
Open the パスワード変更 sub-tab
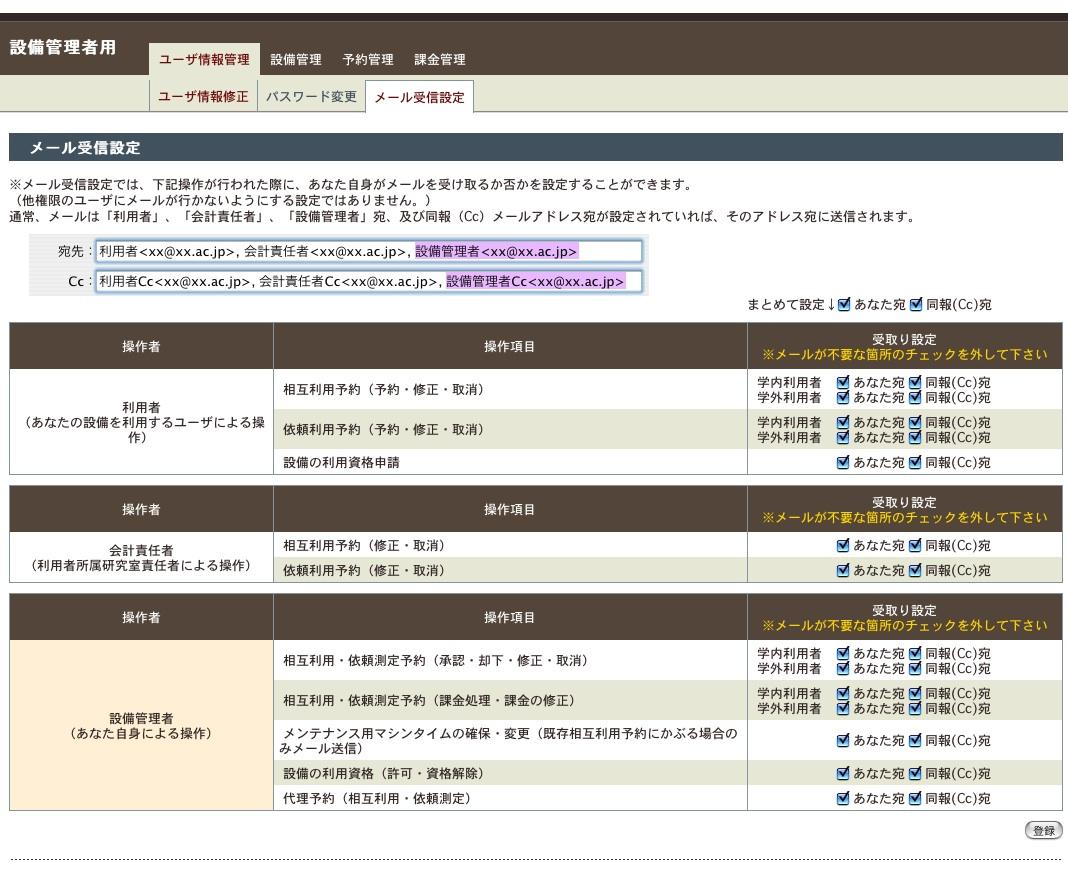[311, 97]
